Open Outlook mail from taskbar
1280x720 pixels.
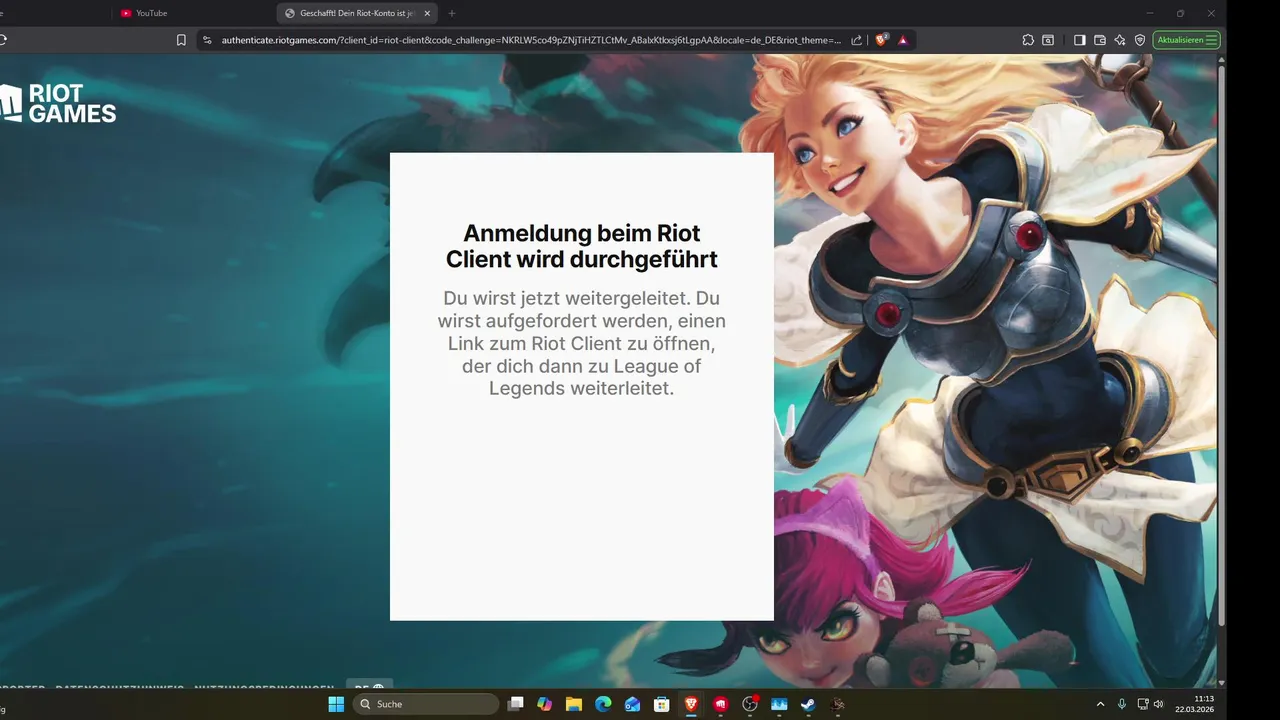coord(632,704)
